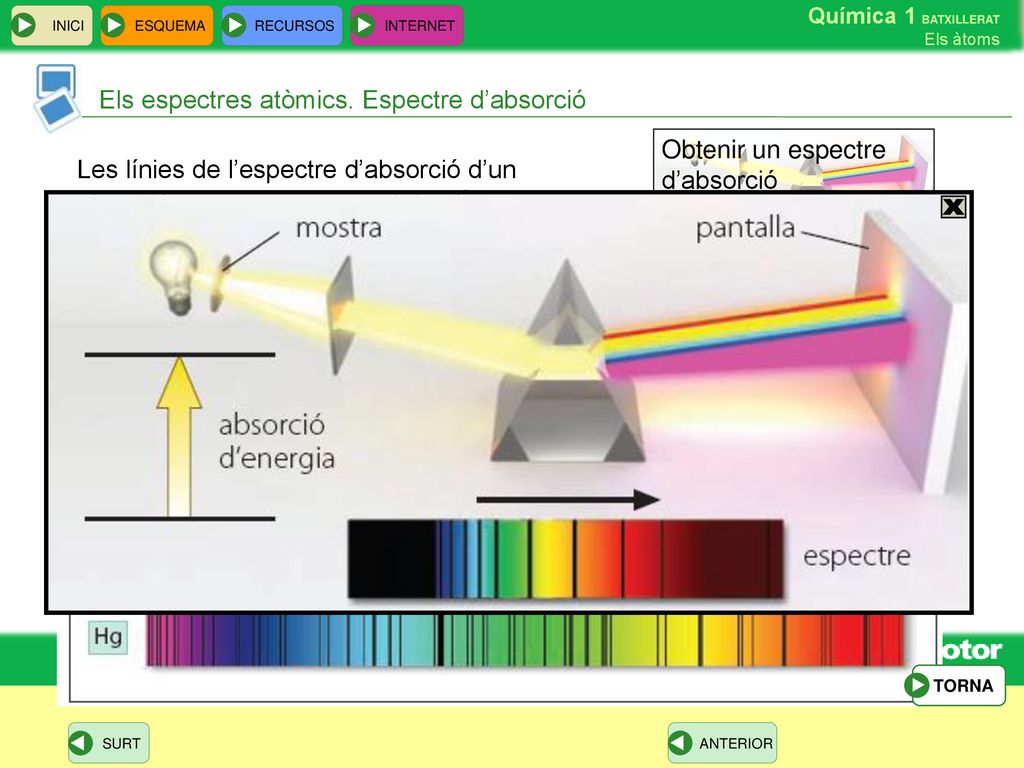Viewport: 1024px width, 768px height.
Task: Click the 'espectre' label in the diagram
Action: click(857, 556)
